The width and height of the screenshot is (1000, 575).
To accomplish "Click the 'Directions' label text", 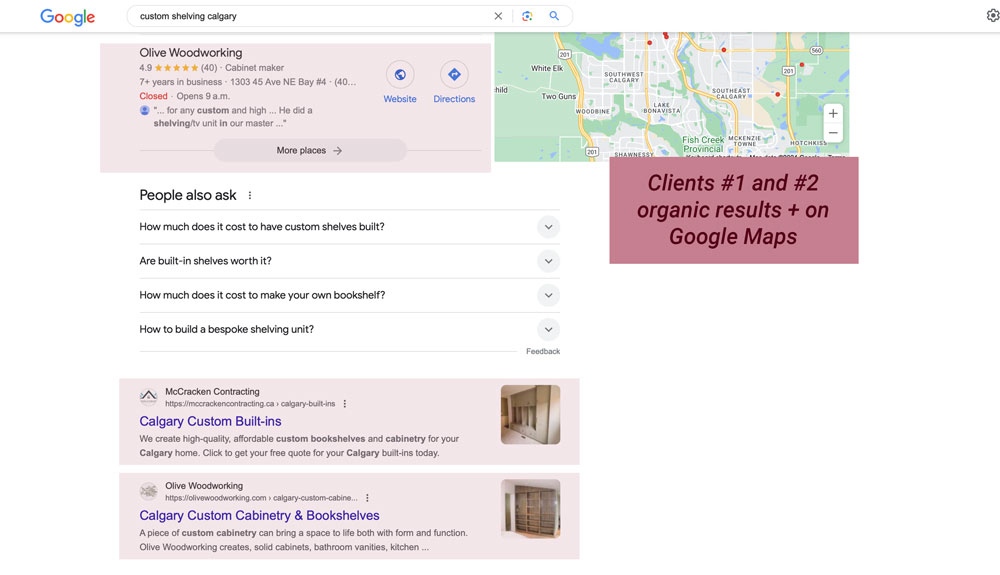I will pos(454,99).
